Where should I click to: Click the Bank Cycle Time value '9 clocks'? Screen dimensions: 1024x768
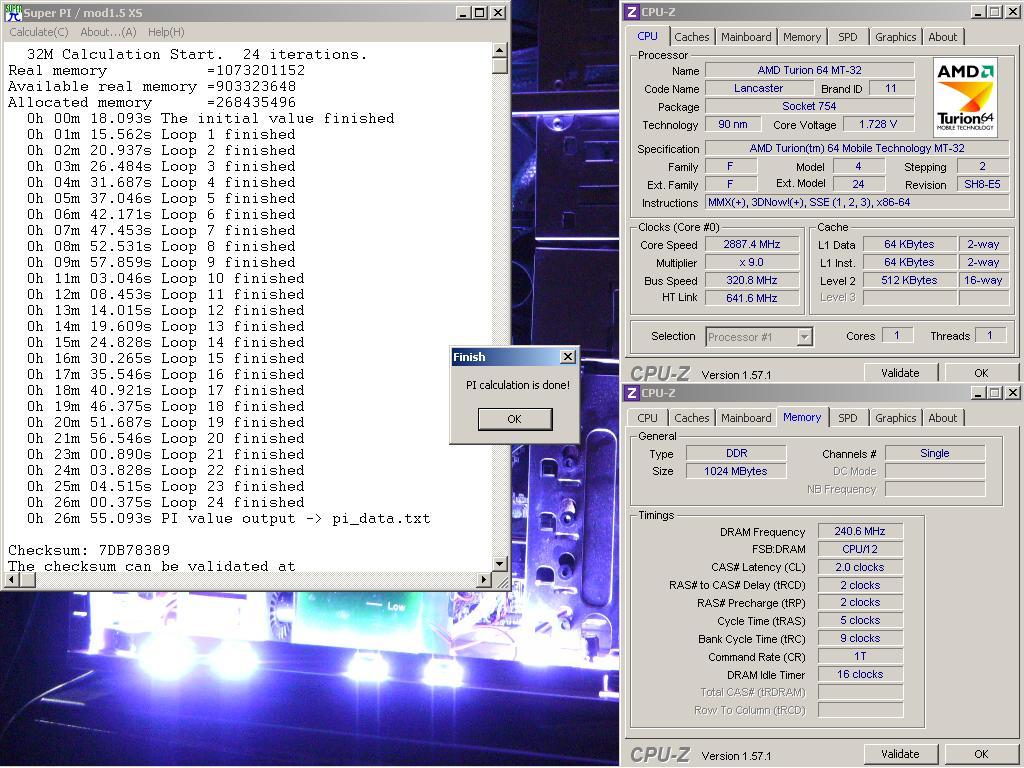(x=860, y=638)
